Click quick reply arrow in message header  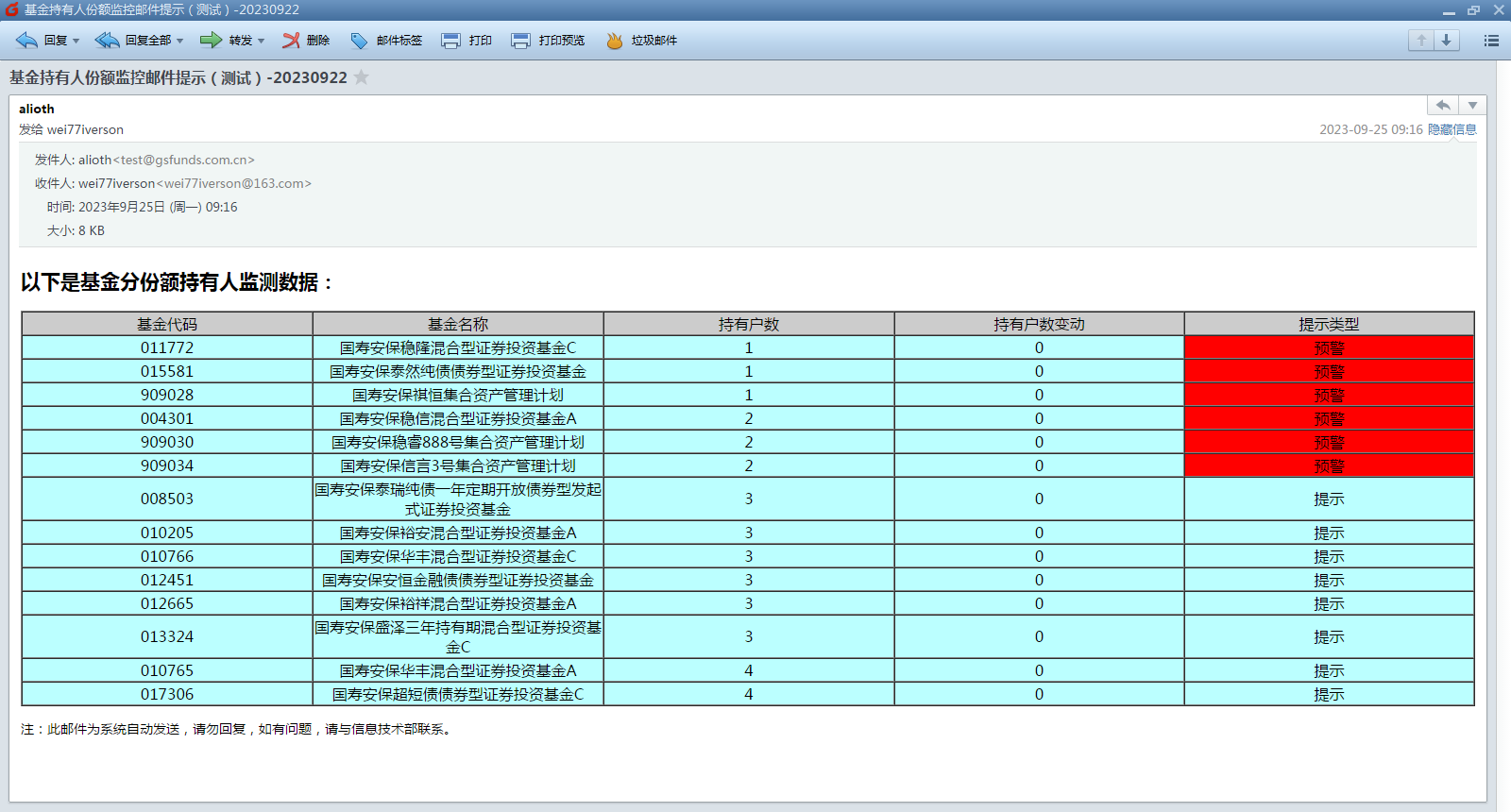(x=1443, y=105)
